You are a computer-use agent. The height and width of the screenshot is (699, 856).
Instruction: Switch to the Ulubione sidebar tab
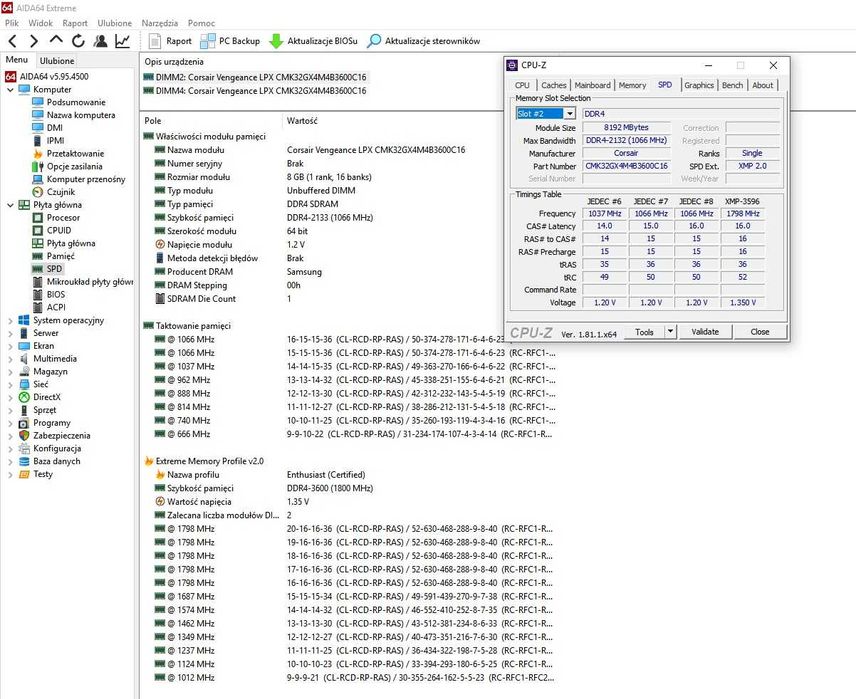tap(57, 61)
